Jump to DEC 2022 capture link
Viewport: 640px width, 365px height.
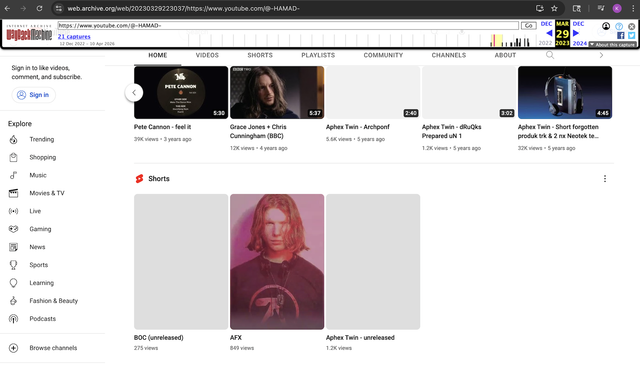[546, 24]
